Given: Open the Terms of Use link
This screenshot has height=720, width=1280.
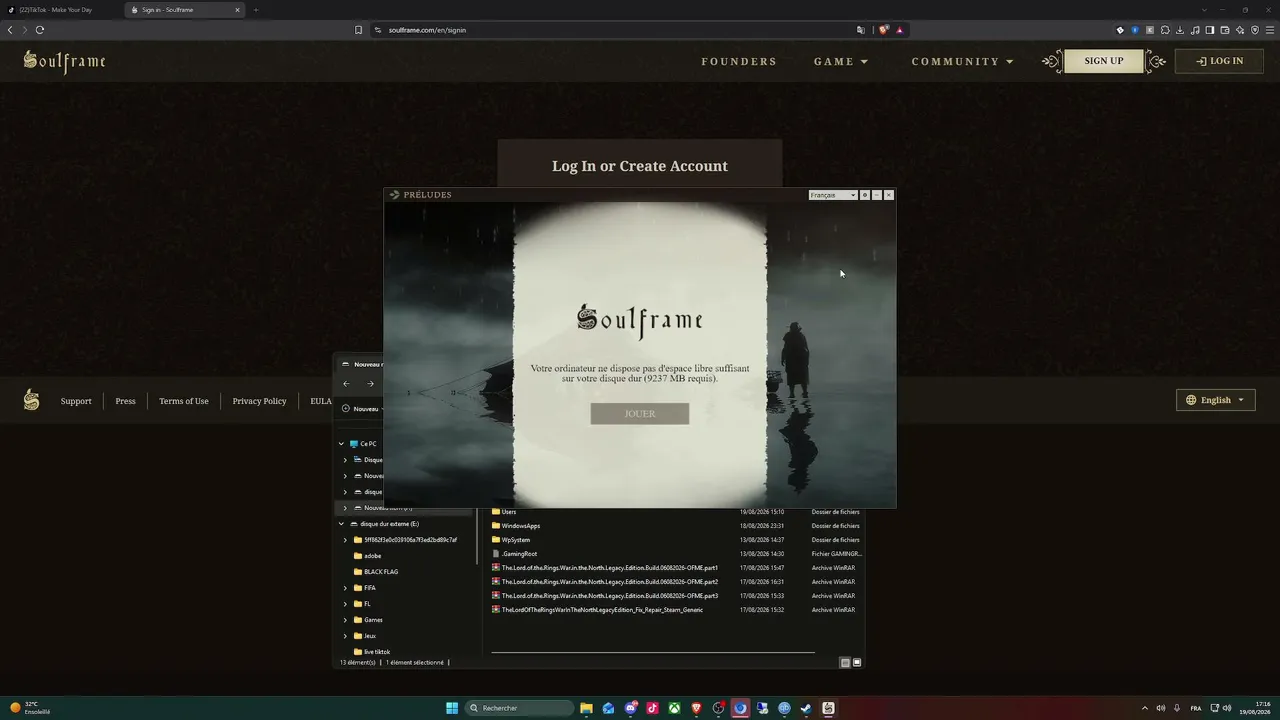Looking at the screenshot, I should tap(184, 401).
